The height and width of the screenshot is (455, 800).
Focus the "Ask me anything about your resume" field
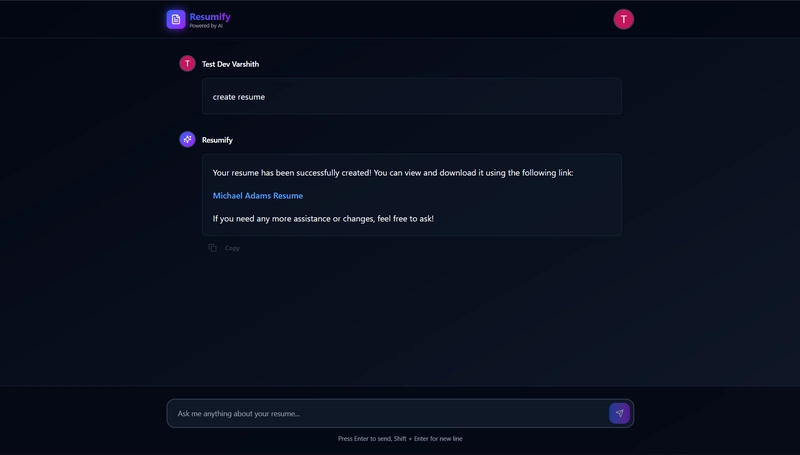tap(385, 413)
